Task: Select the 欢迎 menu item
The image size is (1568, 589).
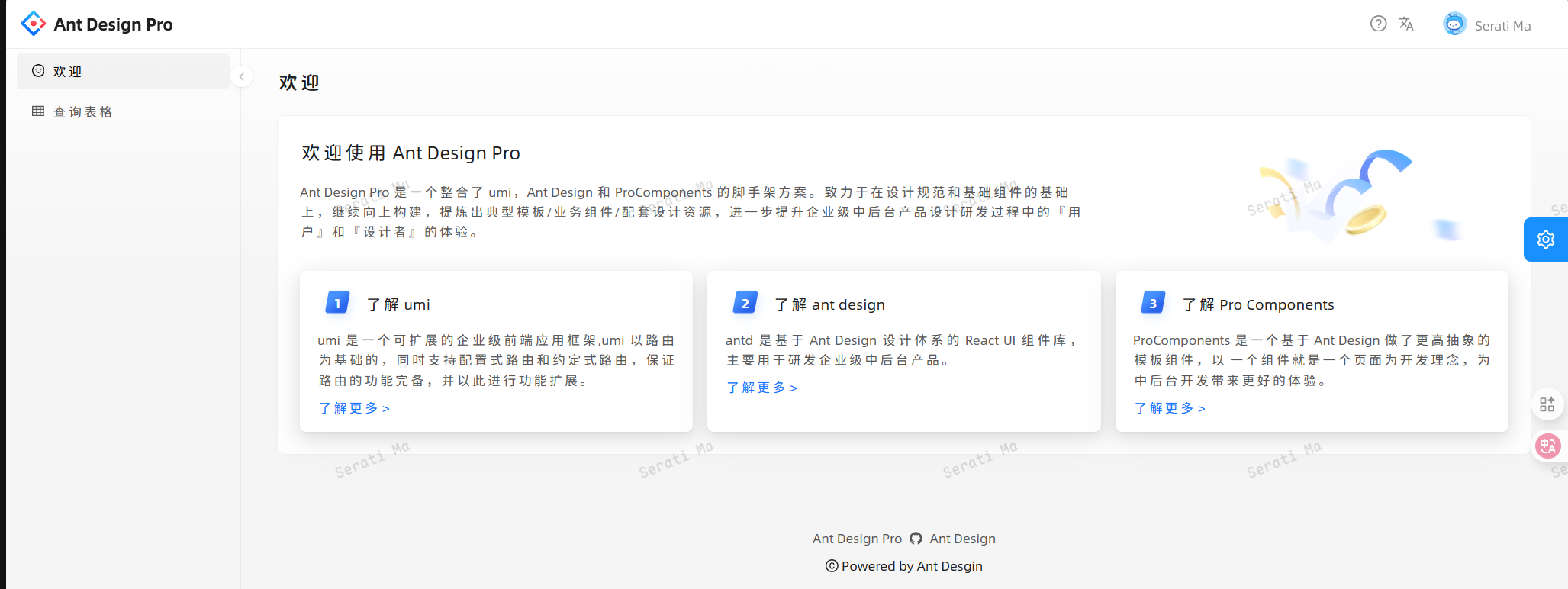Action: pos(123,71)
